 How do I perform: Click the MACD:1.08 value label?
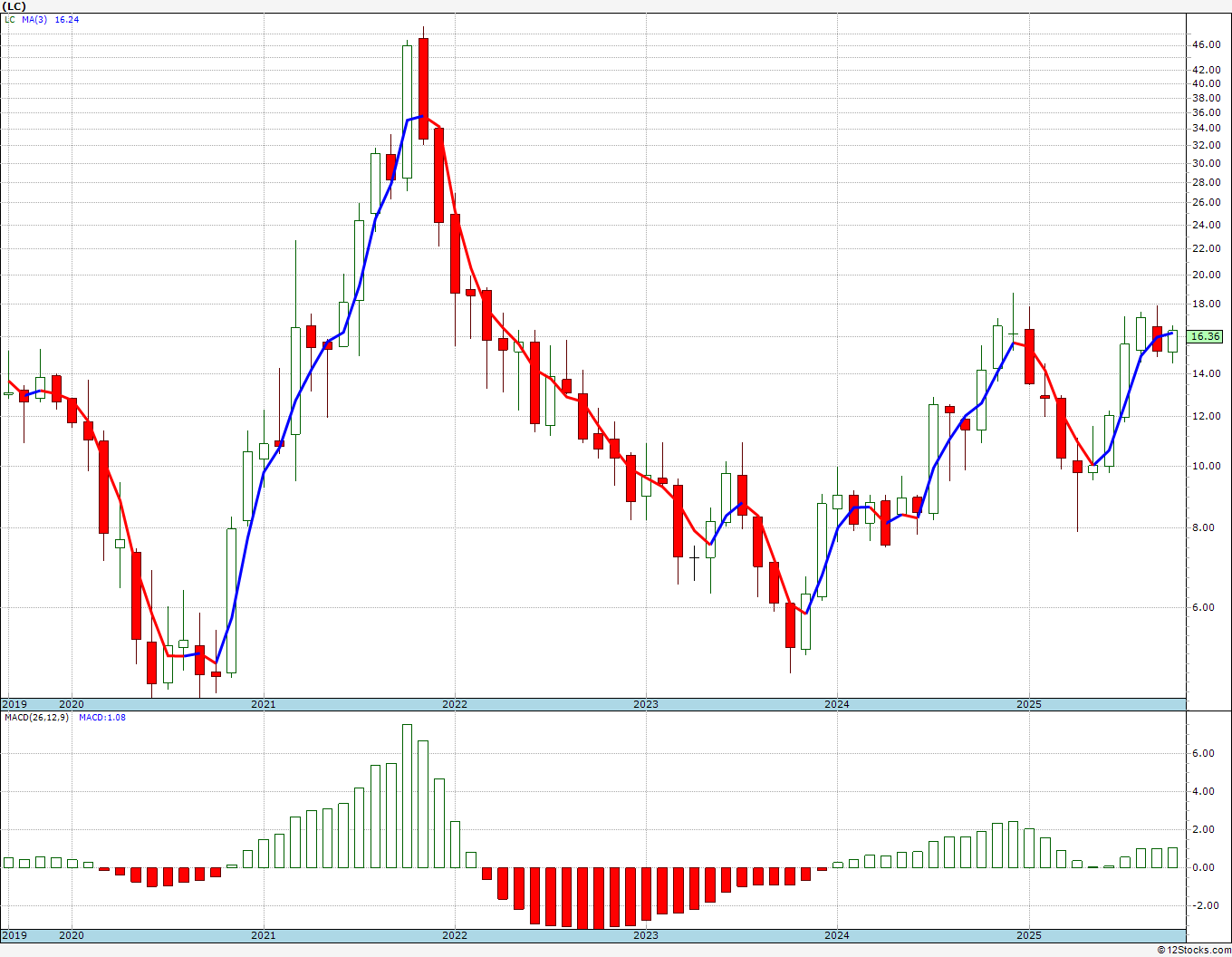coord(102,718)
